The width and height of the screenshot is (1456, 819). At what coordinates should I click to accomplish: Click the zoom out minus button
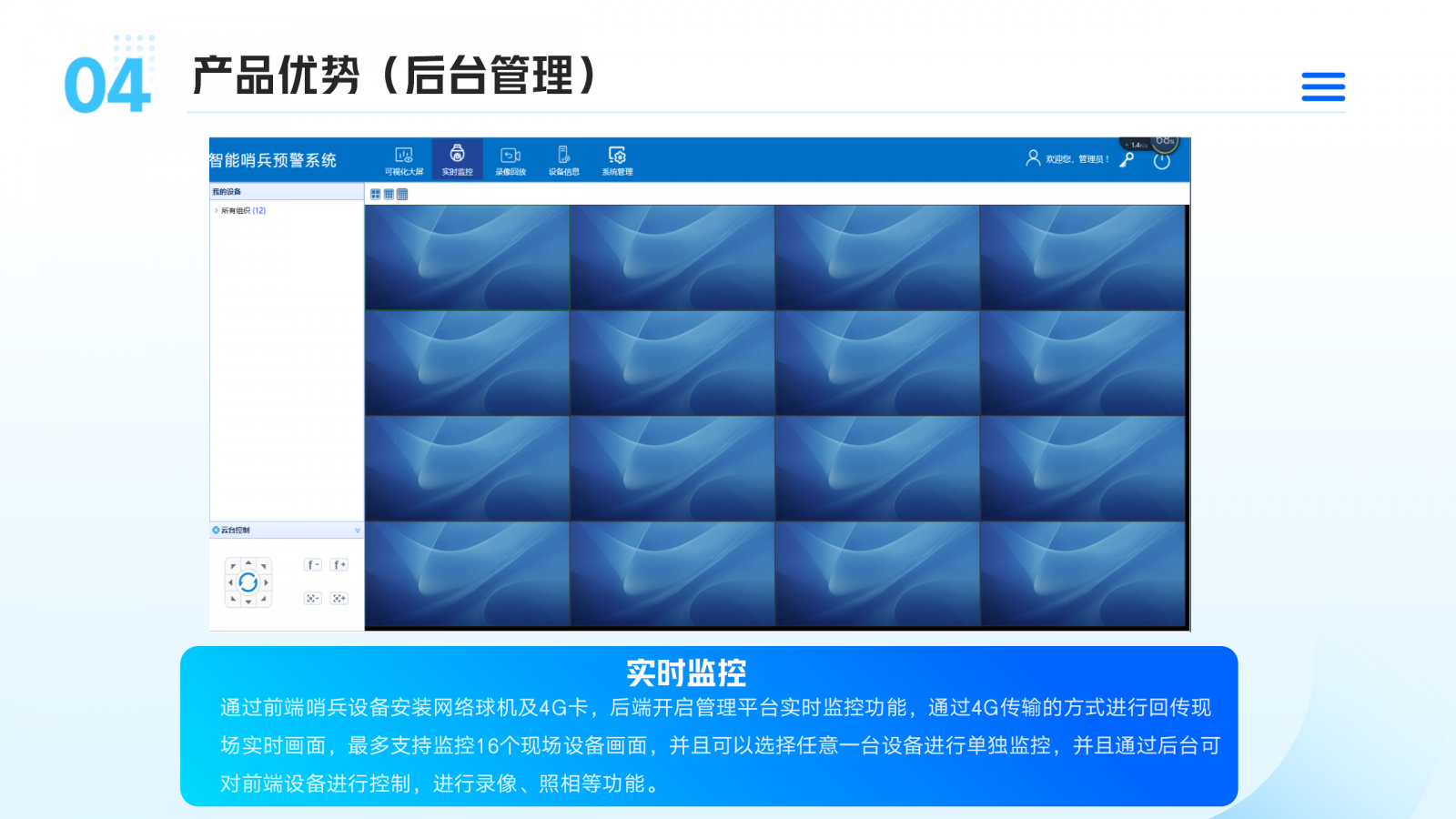tap(312, 598)
